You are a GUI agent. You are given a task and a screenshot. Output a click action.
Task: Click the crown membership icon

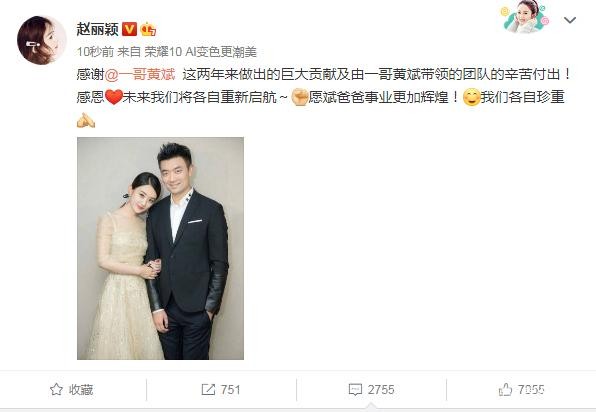(148, 29)
